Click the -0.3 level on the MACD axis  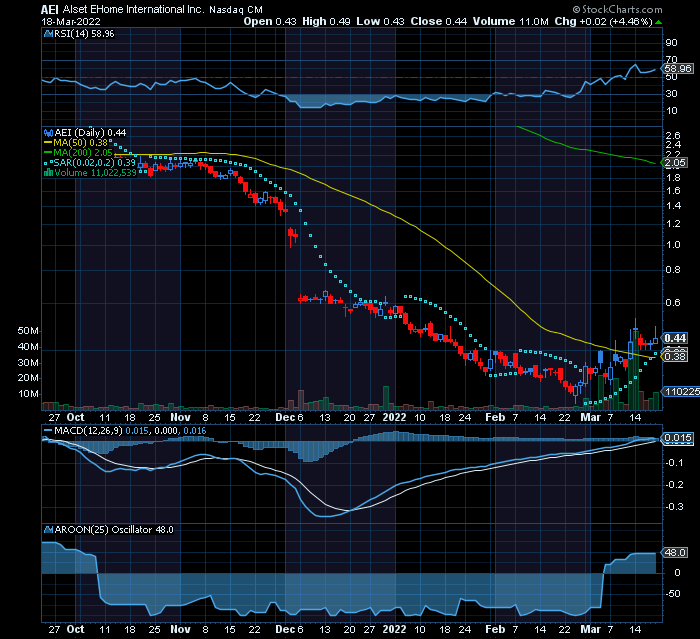674,507
